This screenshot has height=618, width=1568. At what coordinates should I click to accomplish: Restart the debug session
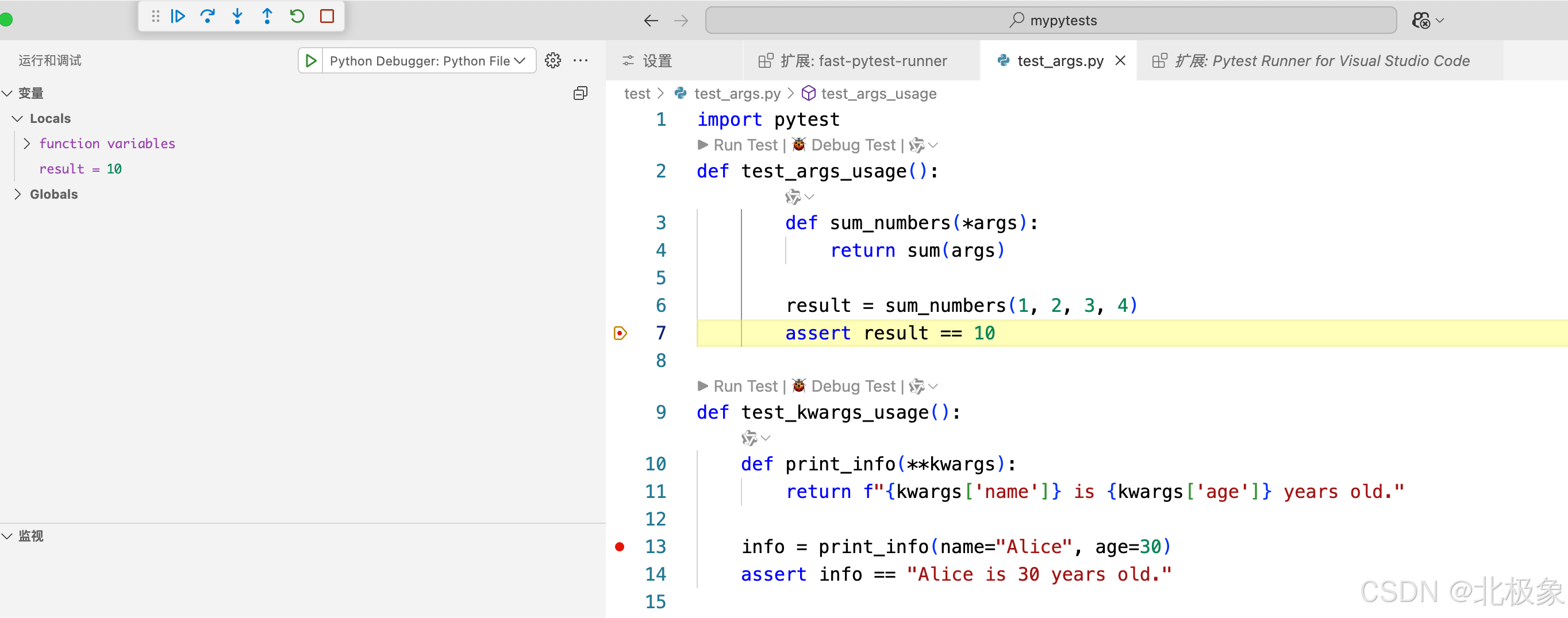point(297,17)
